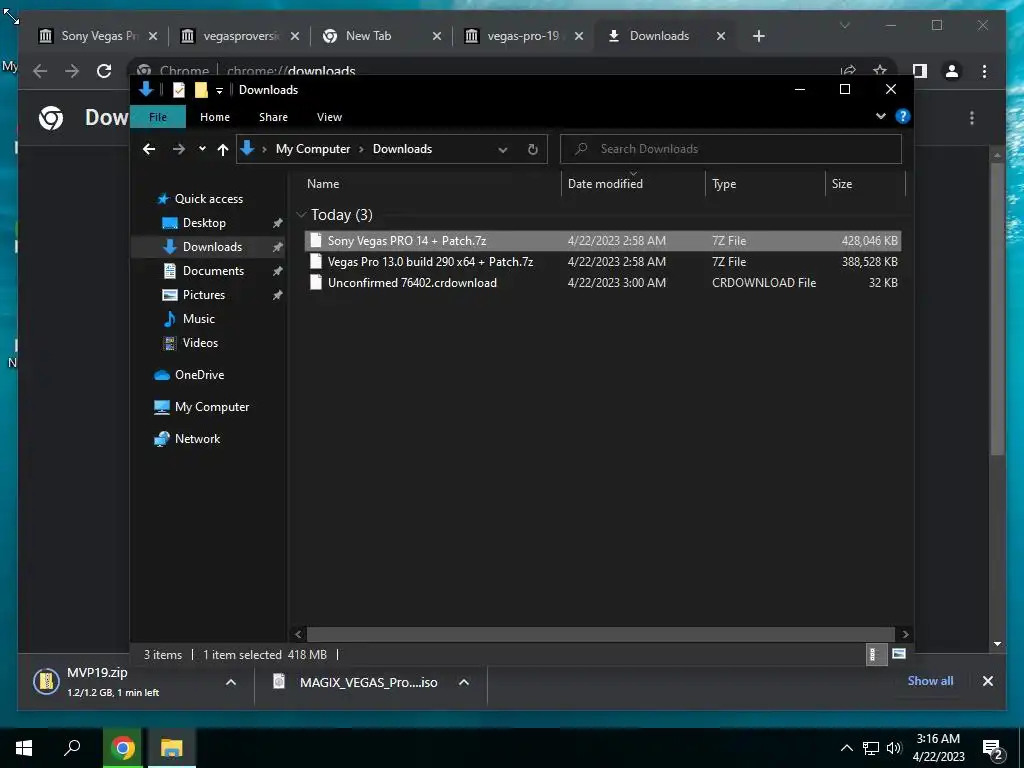Open volume control in system tray
This screenshot has width=1024, height=768.
point(894,748)
